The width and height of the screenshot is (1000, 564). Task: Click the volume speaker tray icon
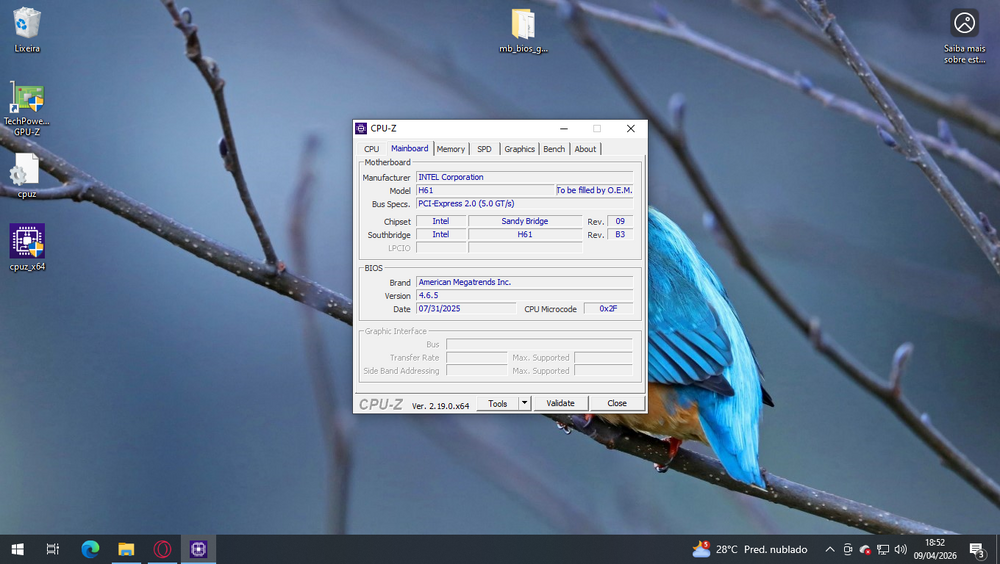(x=901, y=549)
